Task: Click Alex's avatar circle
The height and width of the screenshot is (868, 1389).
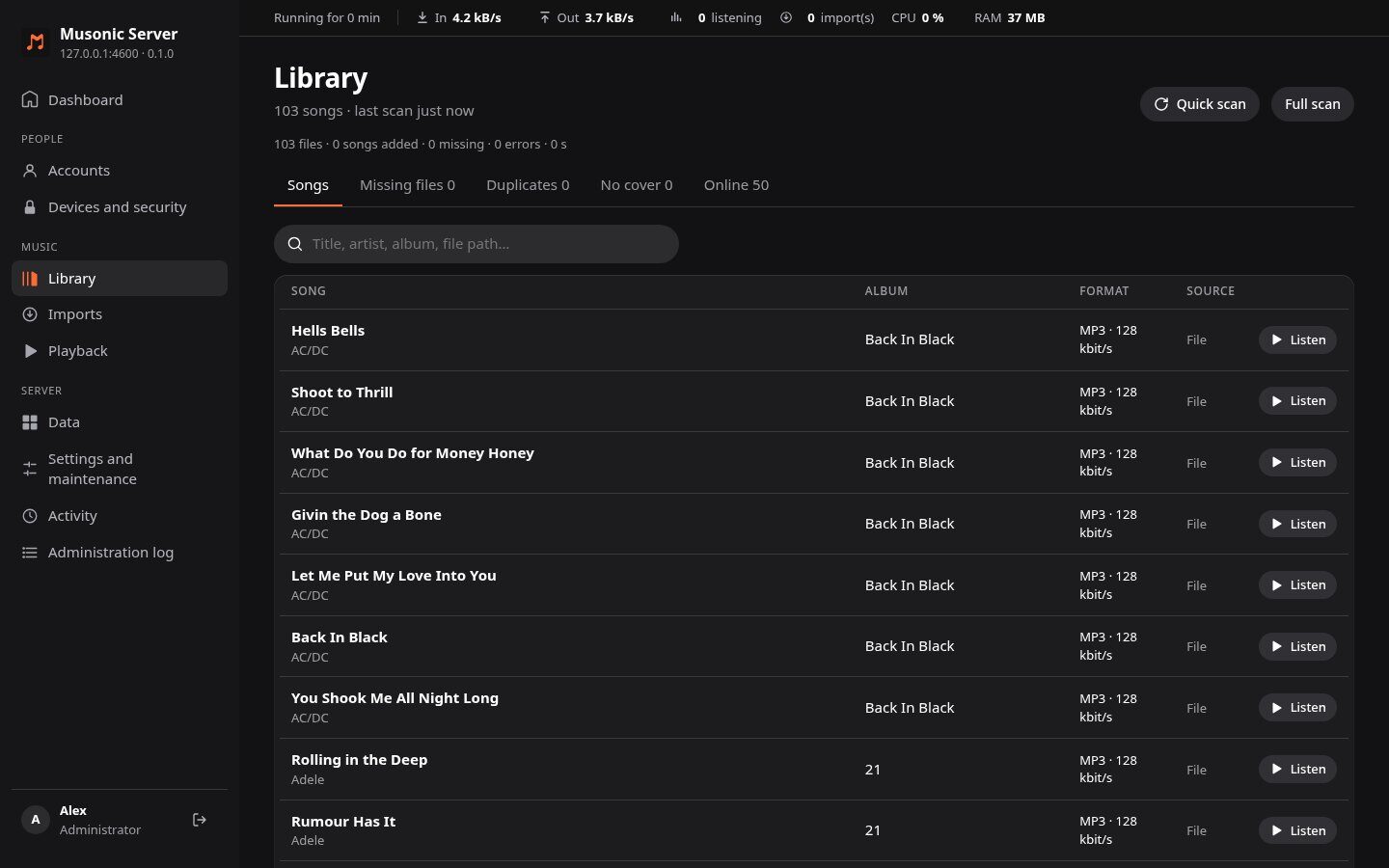Action: (x=36, y=820)
